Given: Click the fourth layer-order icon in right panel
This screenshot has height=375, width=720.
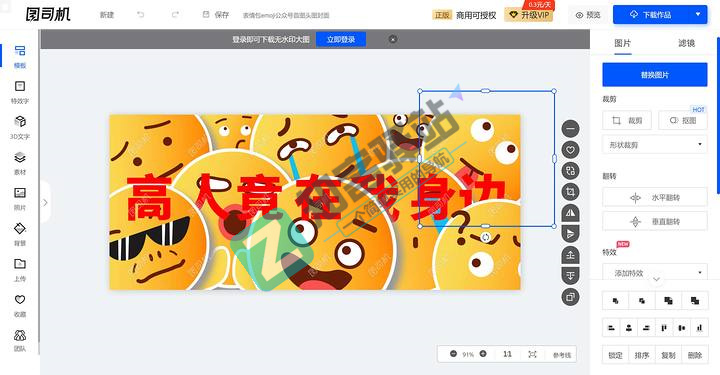Looking at the screenshot, I should point(695,301).
